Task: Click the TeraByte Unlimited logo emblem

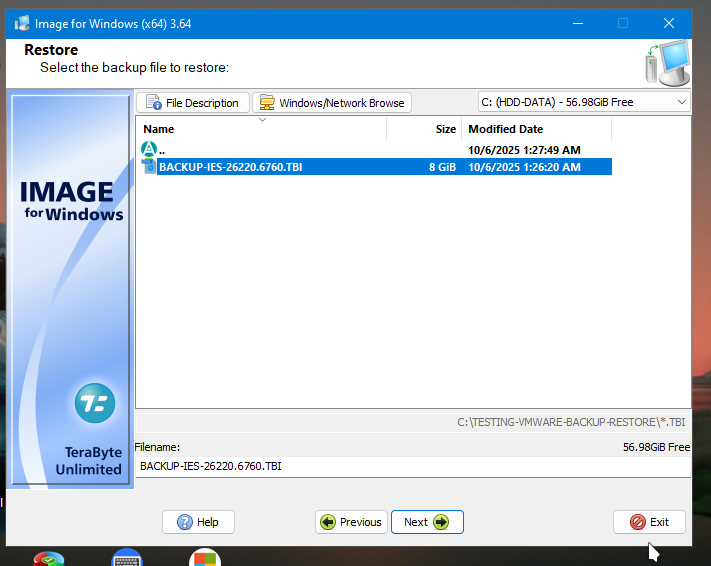Action: point(95,403)
